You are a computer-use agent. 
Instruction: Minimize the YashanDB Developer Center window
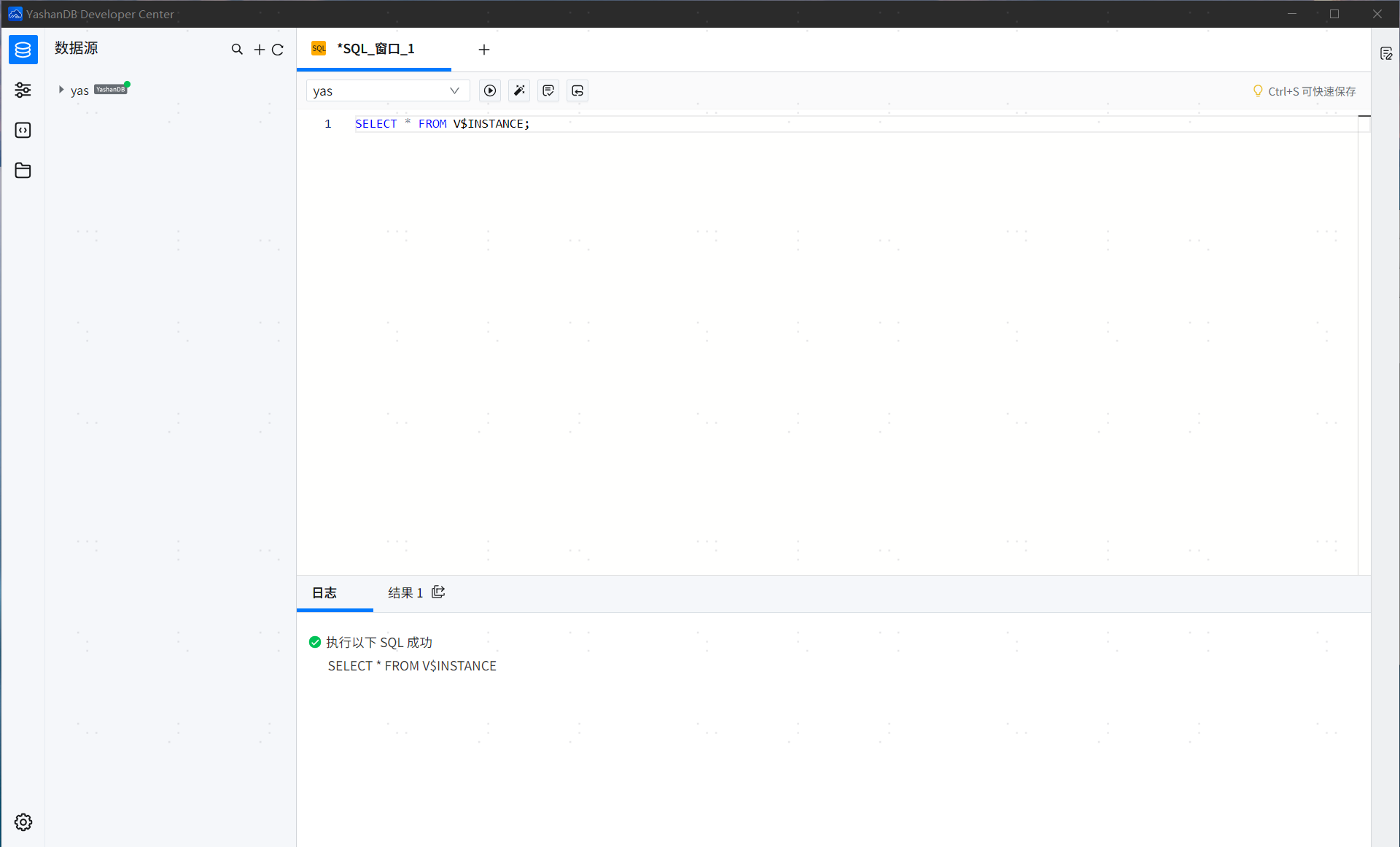pyautogui.click(x=1292, y=14)
